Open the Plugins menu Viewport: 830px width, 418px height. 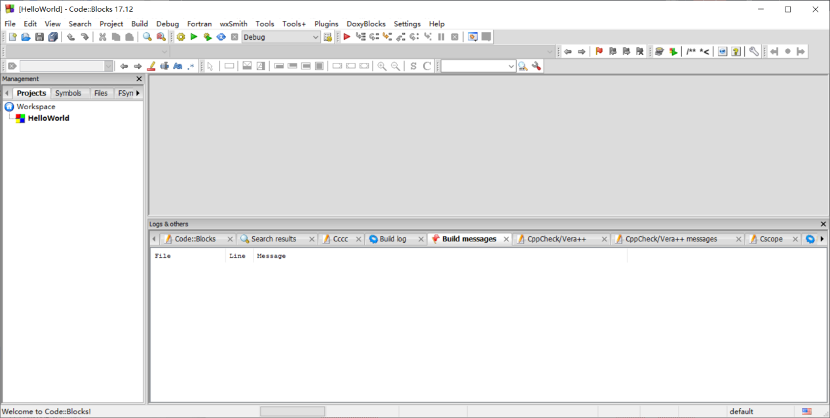[326, 24]
